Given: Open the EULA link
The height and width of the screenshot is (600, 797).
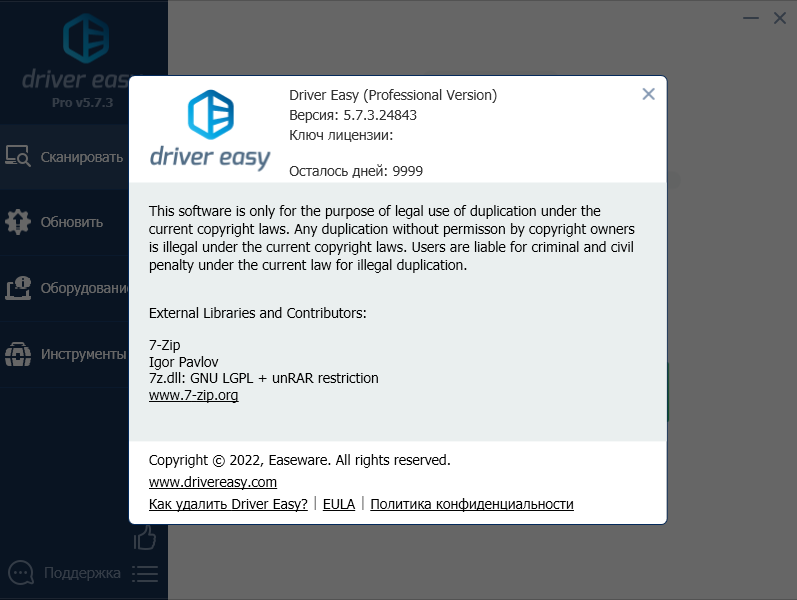Looking at the screenshot, I should point(339,504).
